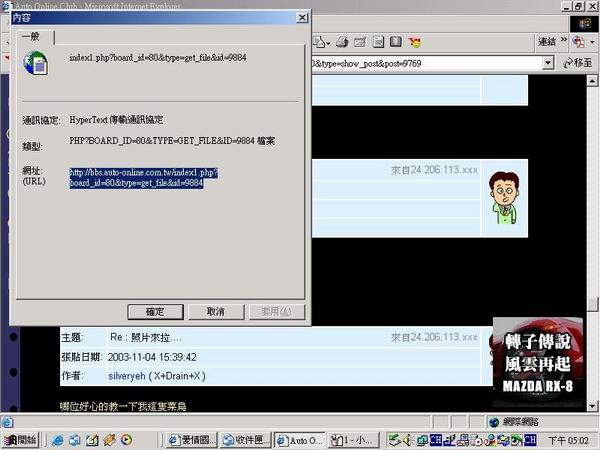600x450 pixels.
Task: Launch Internet Explorer from the quick launch bar
Action: tap(58, 439)
